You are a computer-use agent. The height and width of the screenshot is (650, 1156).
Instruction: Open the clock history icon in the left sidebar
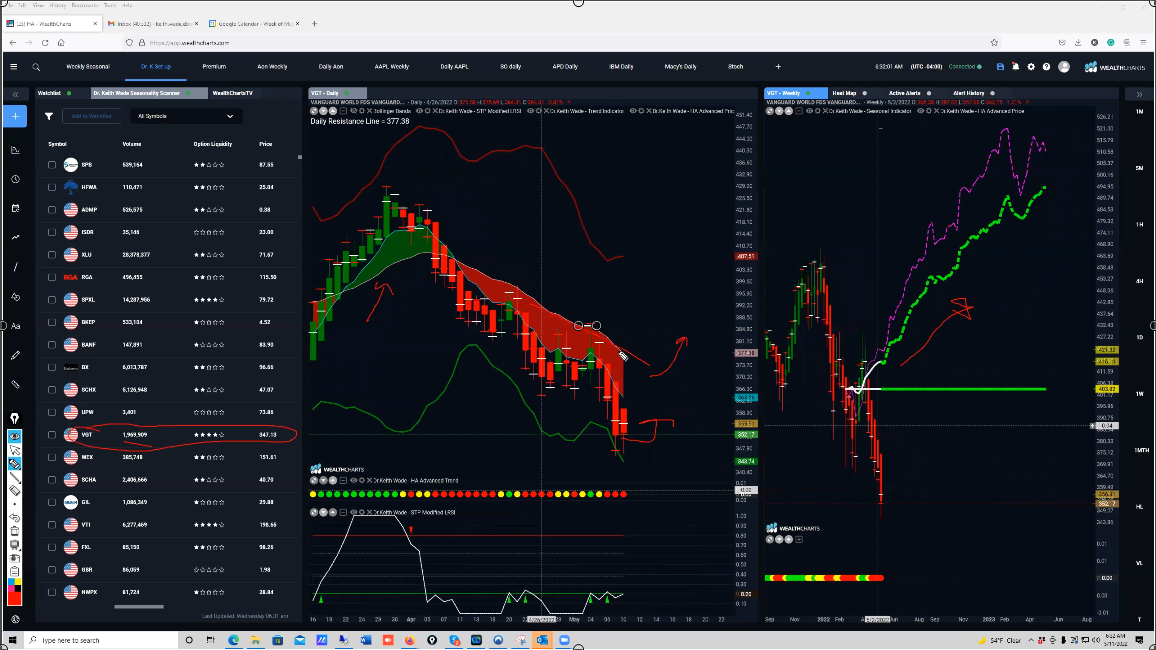click(x=15, y=179)
